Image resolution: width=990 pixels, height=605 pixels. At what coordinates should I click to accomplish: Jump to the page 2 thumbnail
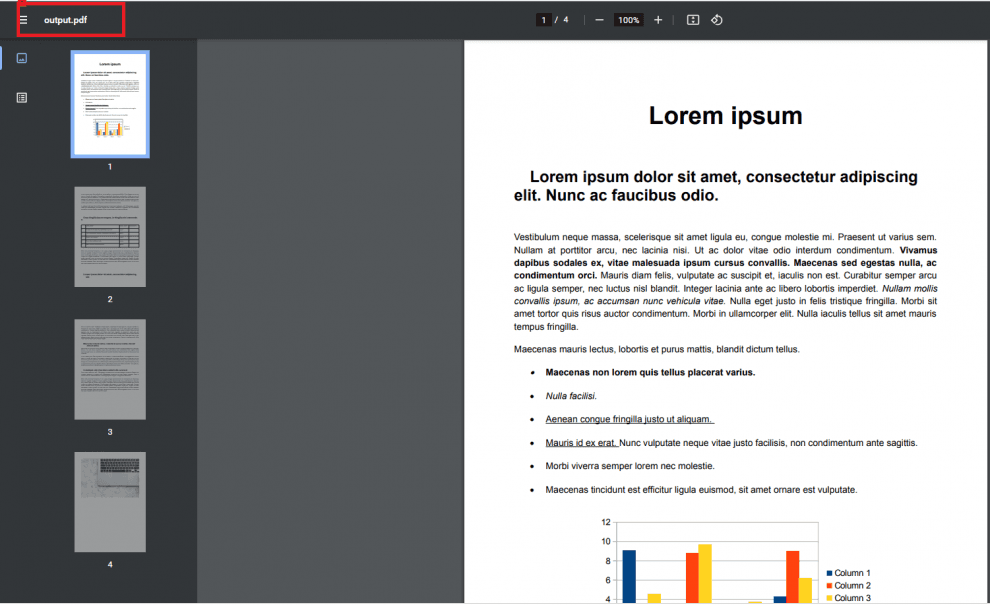click(x=110, y=236)
